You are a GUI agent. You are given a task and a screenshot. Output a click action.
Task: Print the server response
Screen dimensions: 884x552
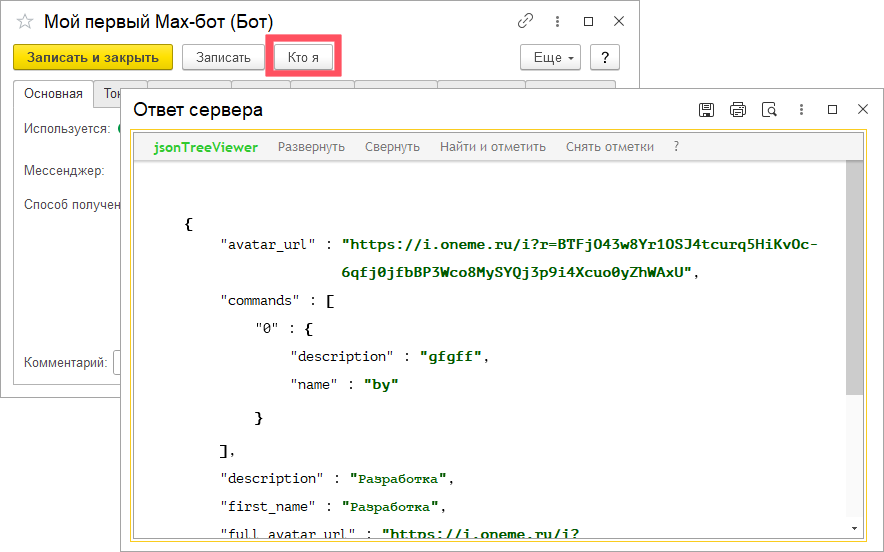(738, 109)
